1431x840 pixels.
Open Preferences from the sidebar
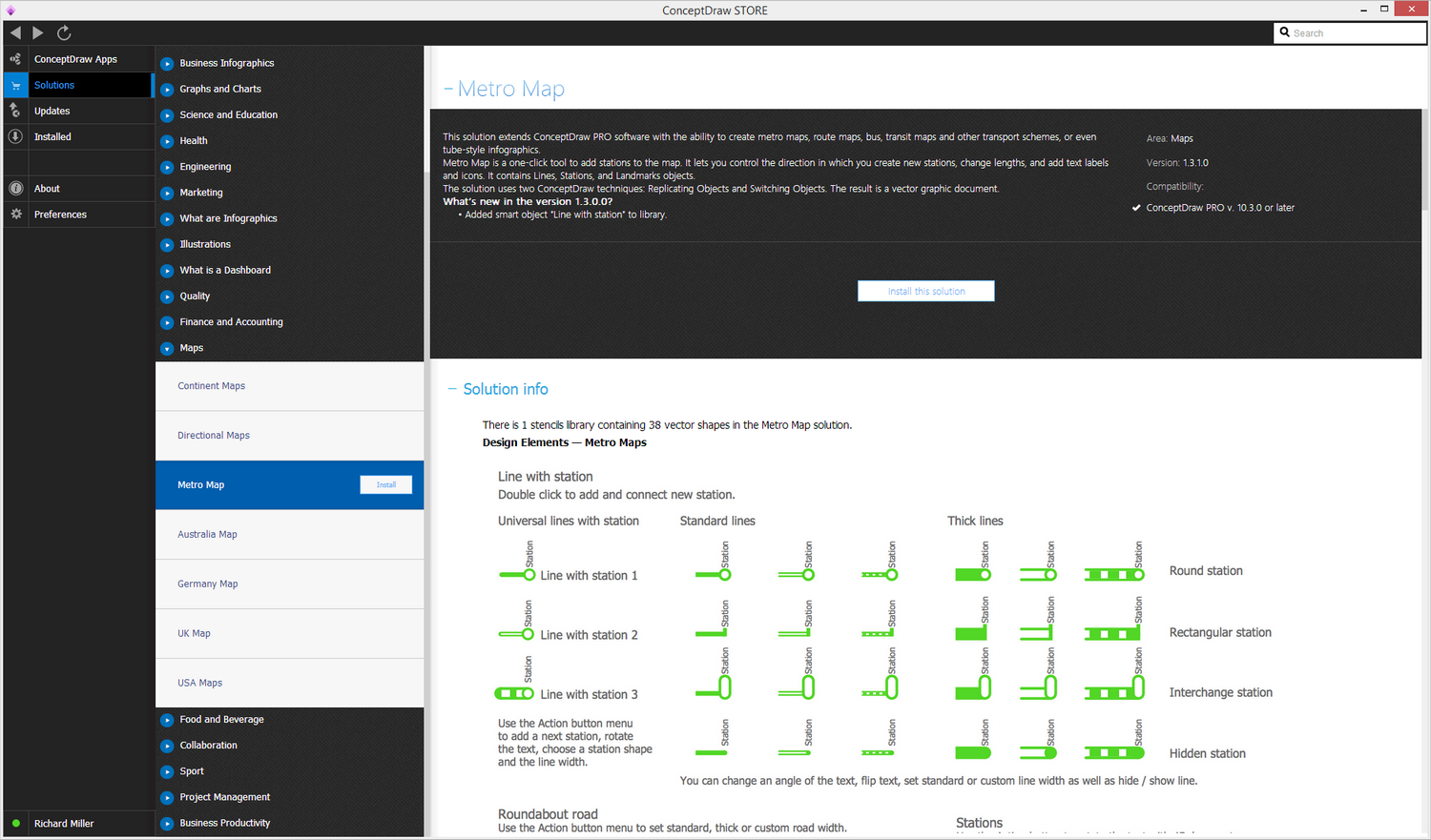point(76,215)
